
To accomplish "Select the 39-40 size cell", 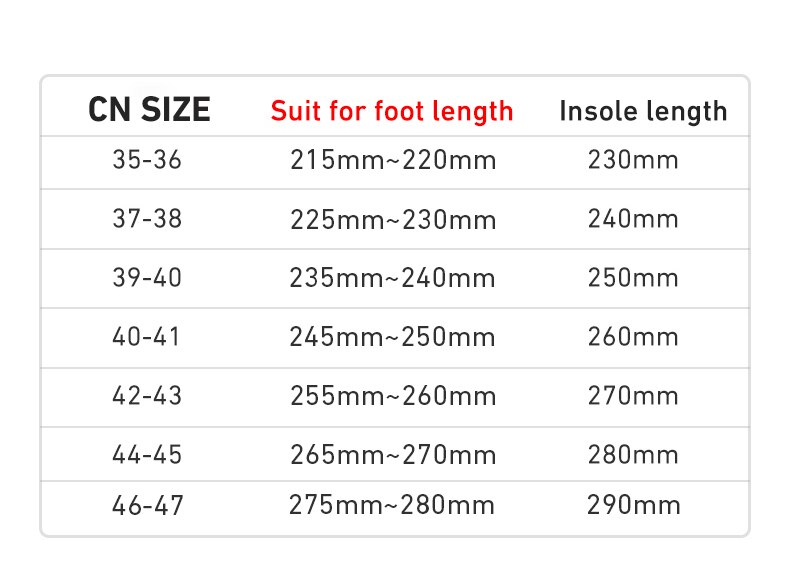I will point(147,278).
